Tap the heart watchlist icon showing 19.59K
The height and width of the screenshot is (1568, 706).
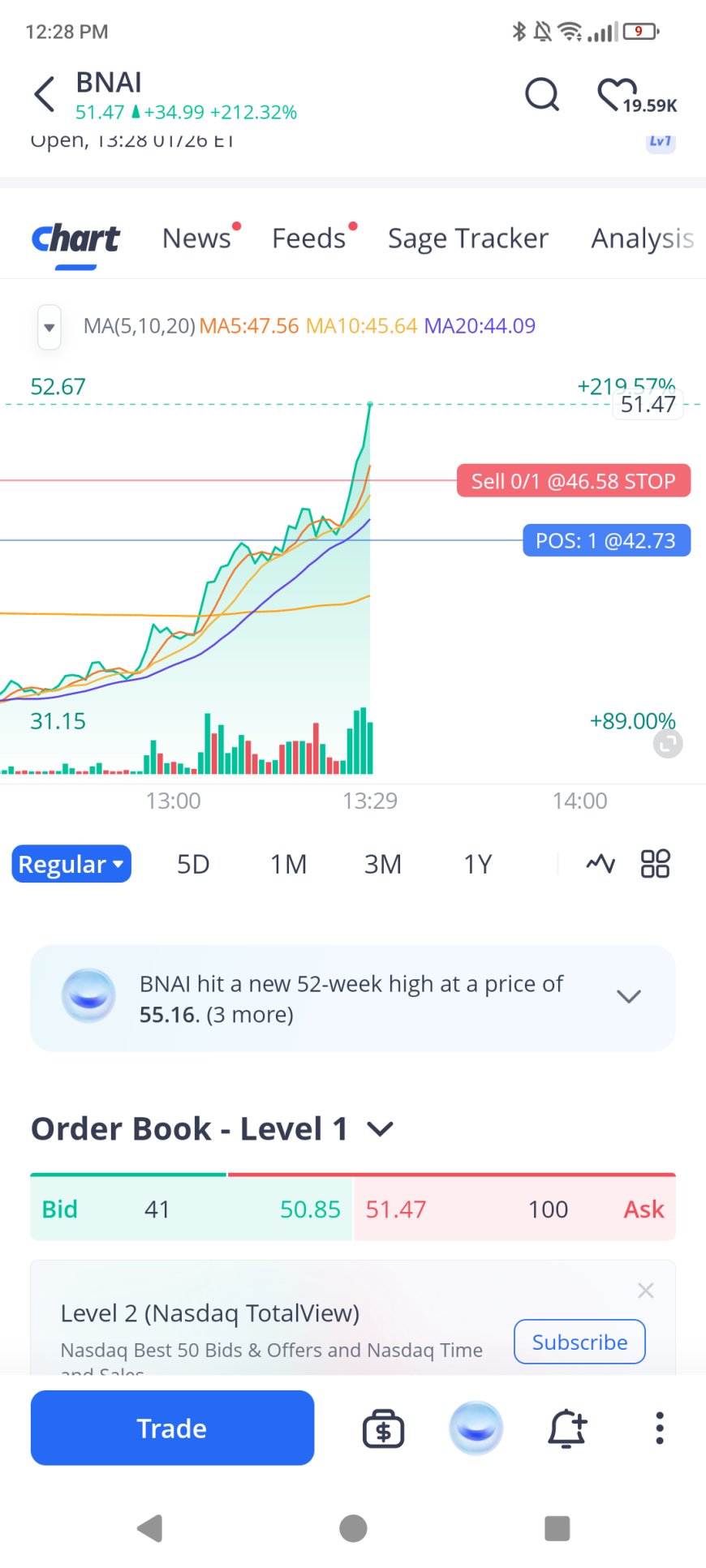pos(636,96)
